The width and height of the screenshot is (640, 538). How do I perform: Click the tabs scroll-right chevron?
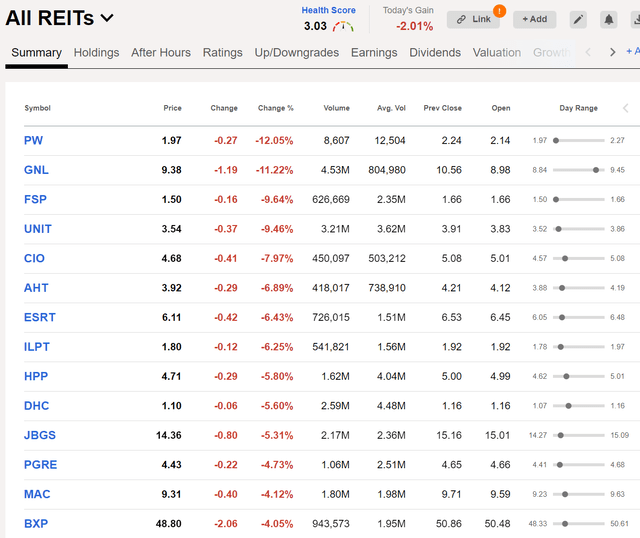[612, 52]
